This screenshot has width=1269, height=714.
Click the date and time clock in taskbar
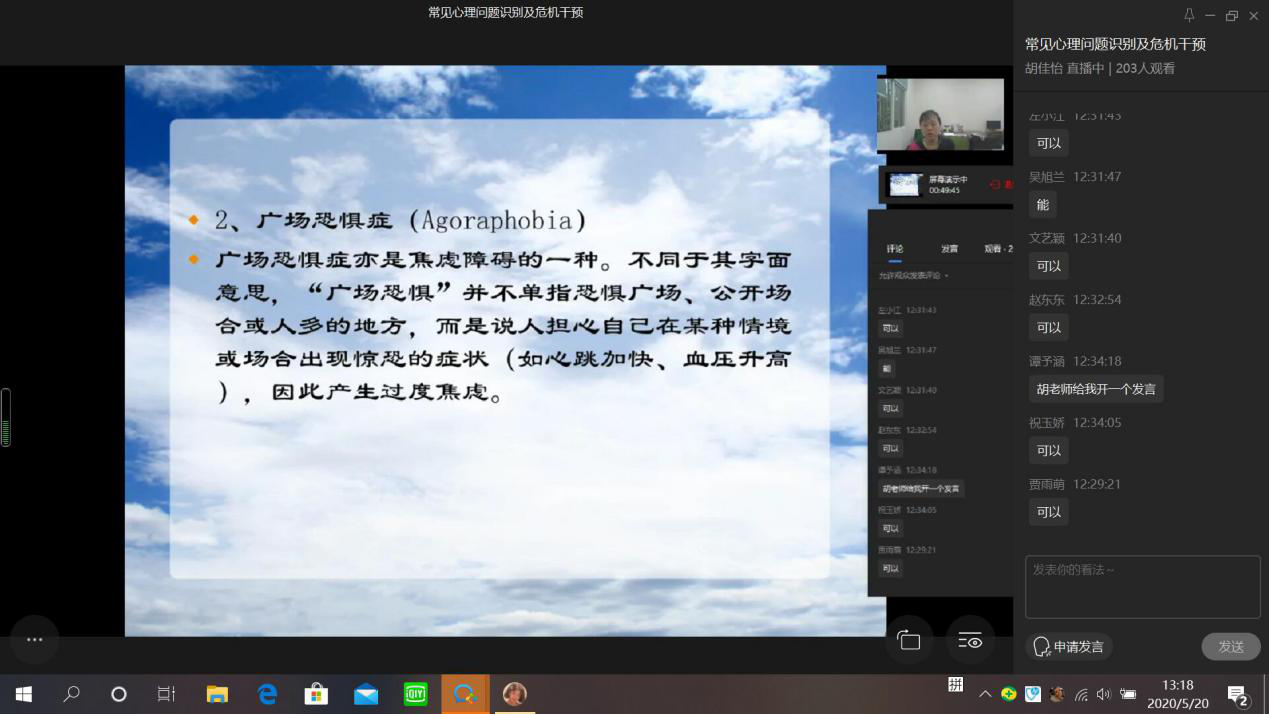pos(1178,694)
